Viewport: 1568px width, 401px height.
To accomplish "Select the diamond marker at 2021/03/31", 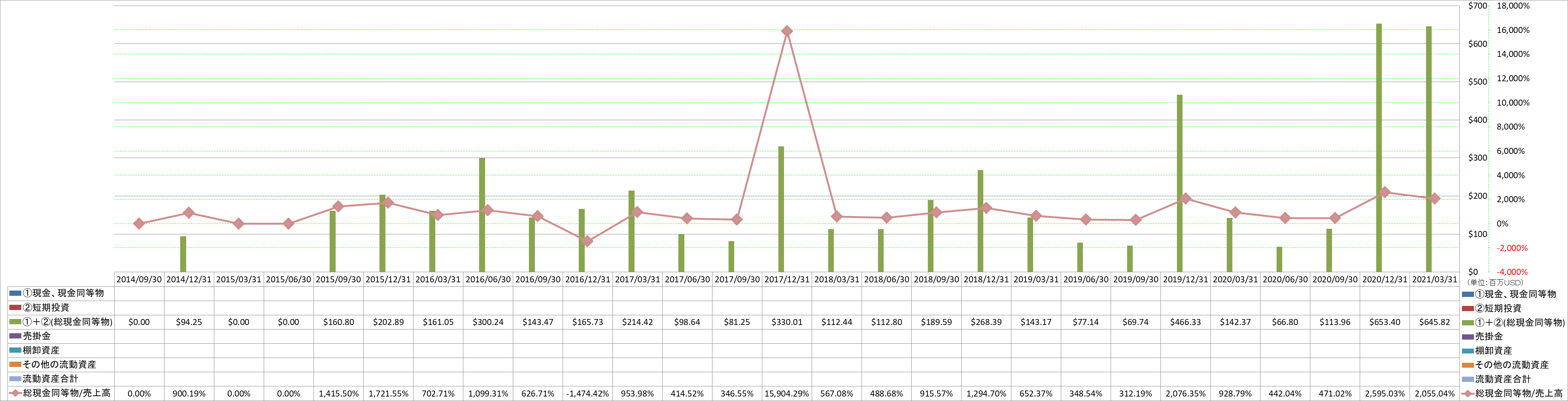I will [1434, 198].
